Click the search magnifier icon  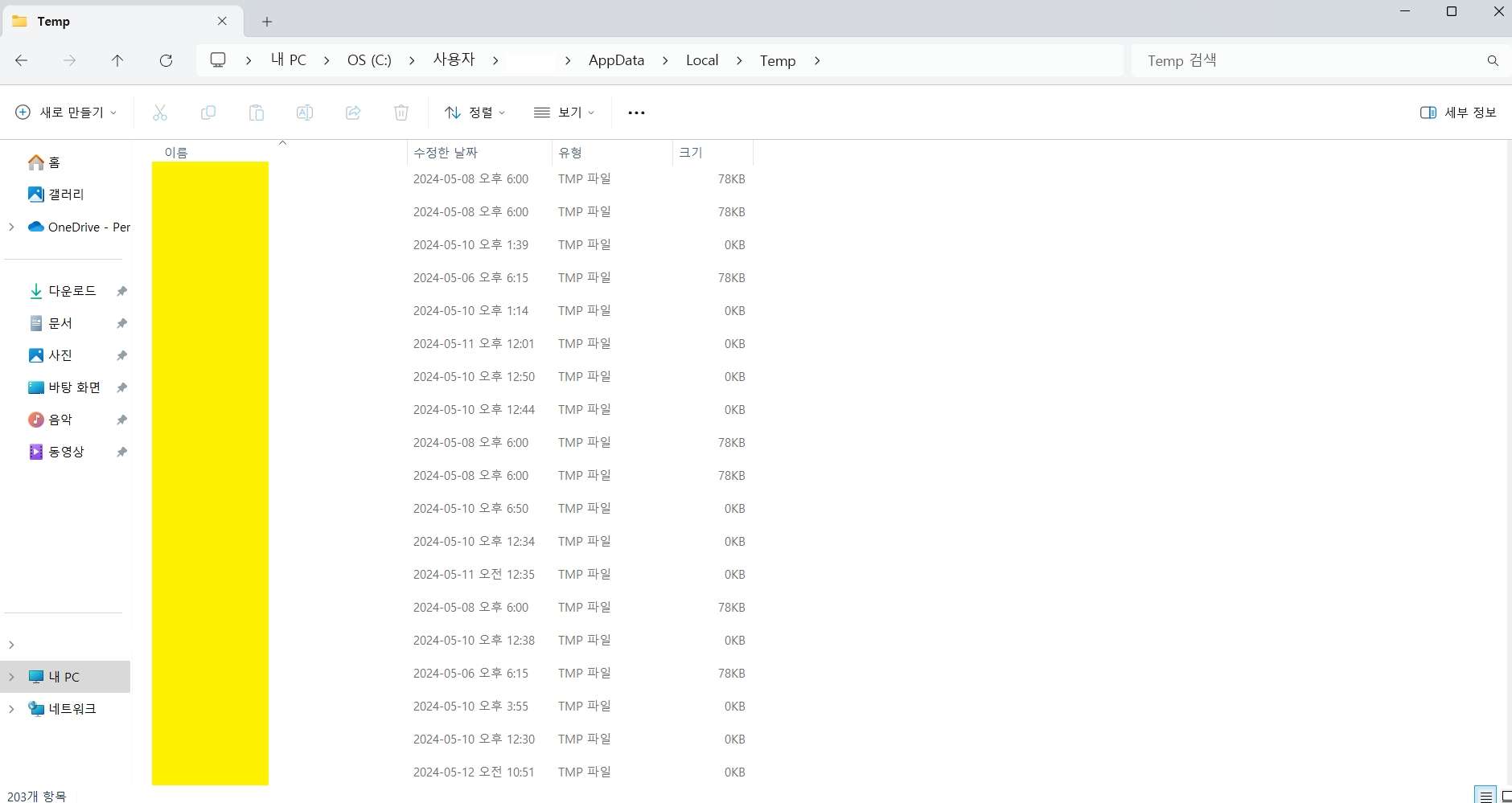point(1493,60)
